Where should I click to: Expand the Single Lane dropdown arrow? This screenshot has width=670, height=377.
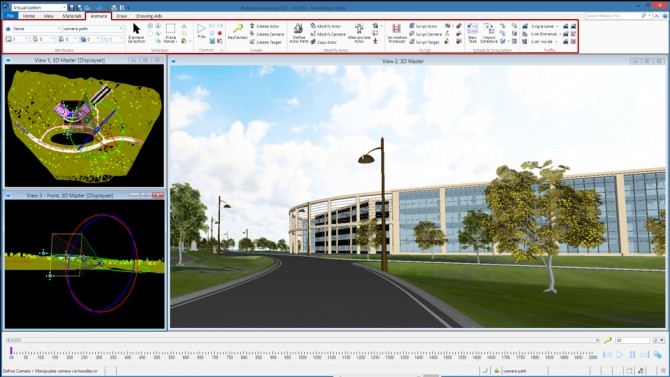pyautogui.click(x=557, y=27)
